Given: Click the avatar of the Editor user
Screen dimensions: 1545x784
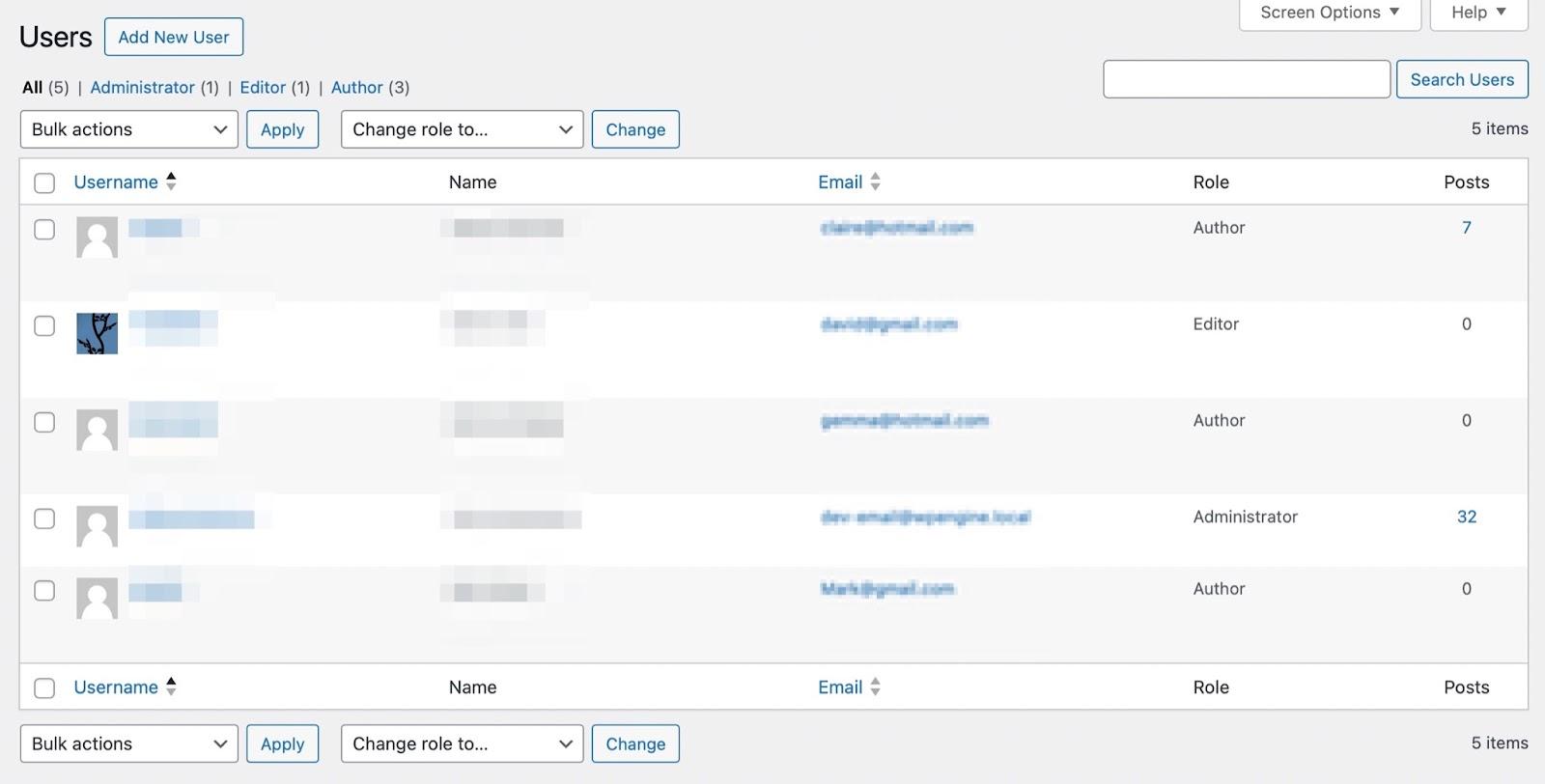Looking at the screenshot, I should pos(97,333).
